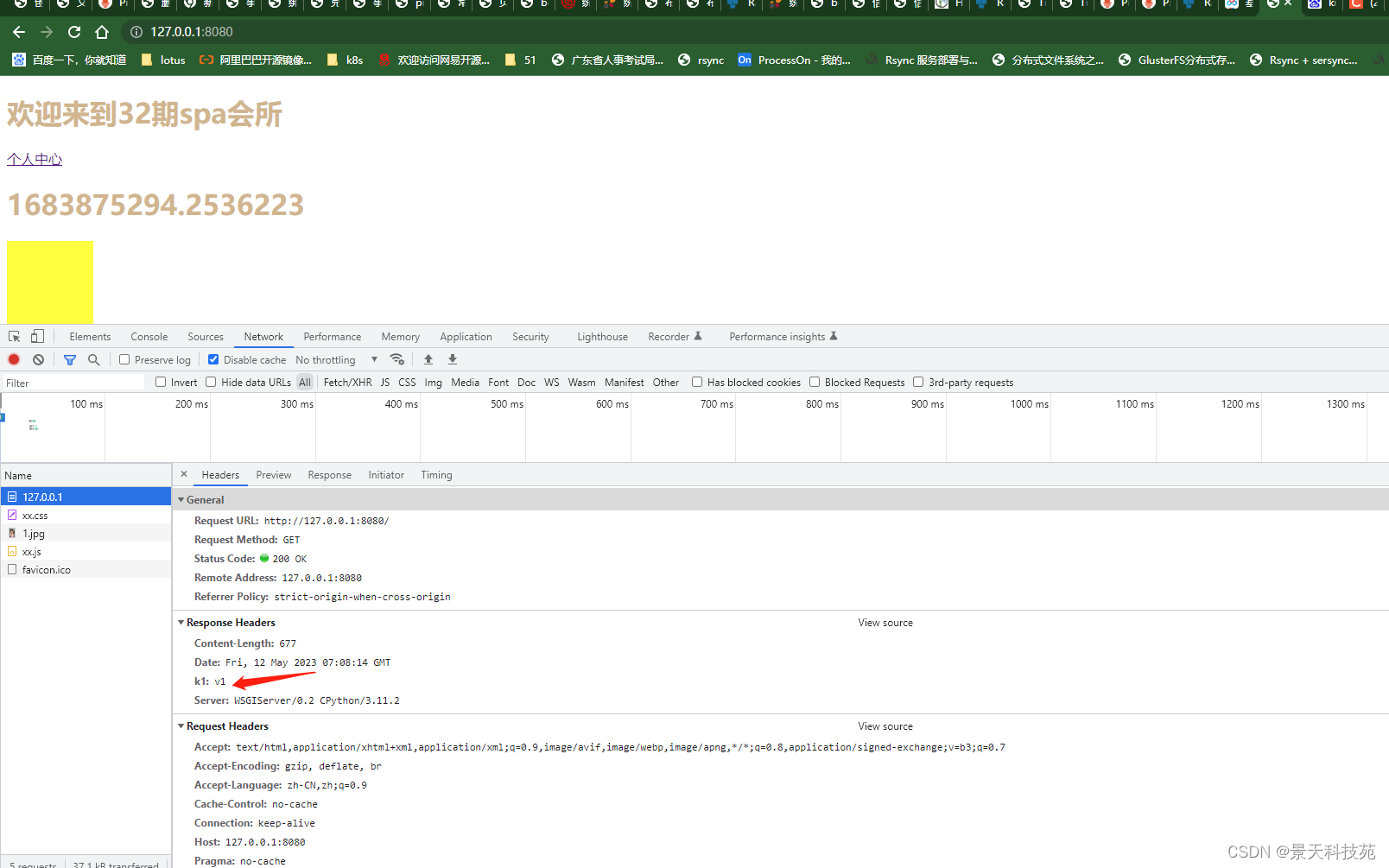Image resolution: width=1389 pixels, height=868 pixels.
Task: Enable the 3rd-party requests checkbox
Action: pyautogui.click(x=918, y=382)
